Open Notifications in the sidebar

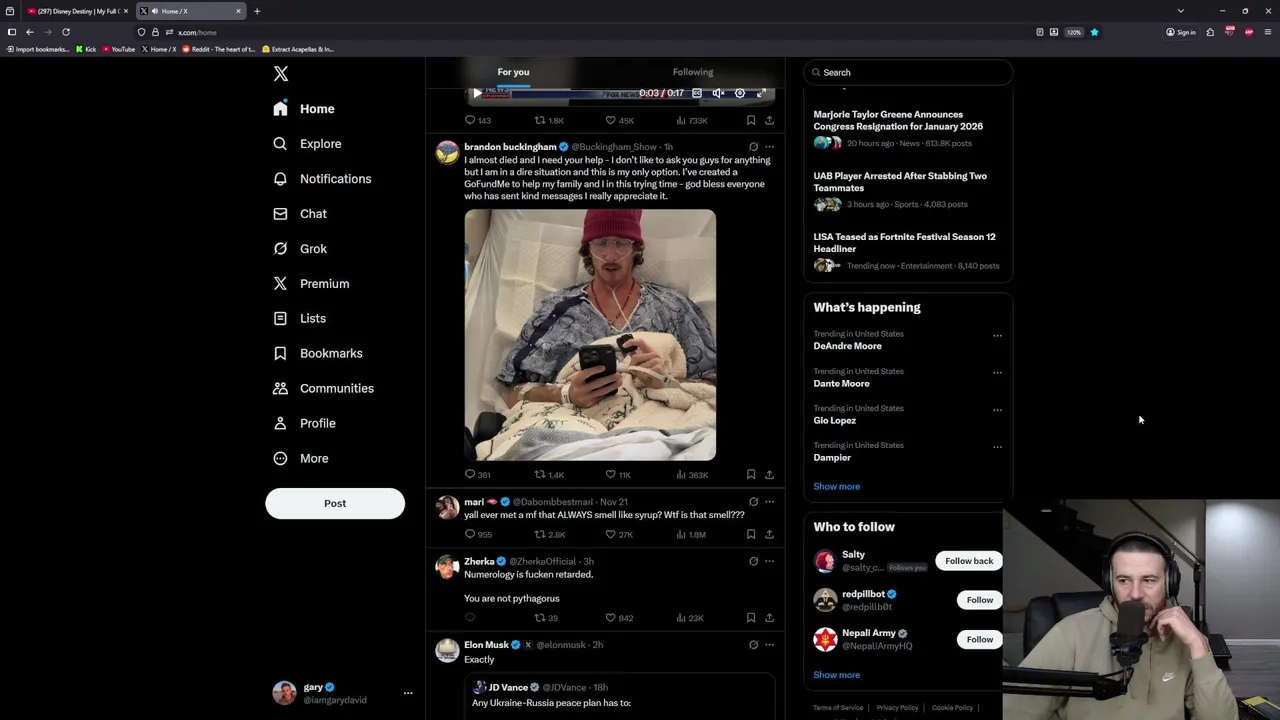pyautogui.click(x=322, y=179)
